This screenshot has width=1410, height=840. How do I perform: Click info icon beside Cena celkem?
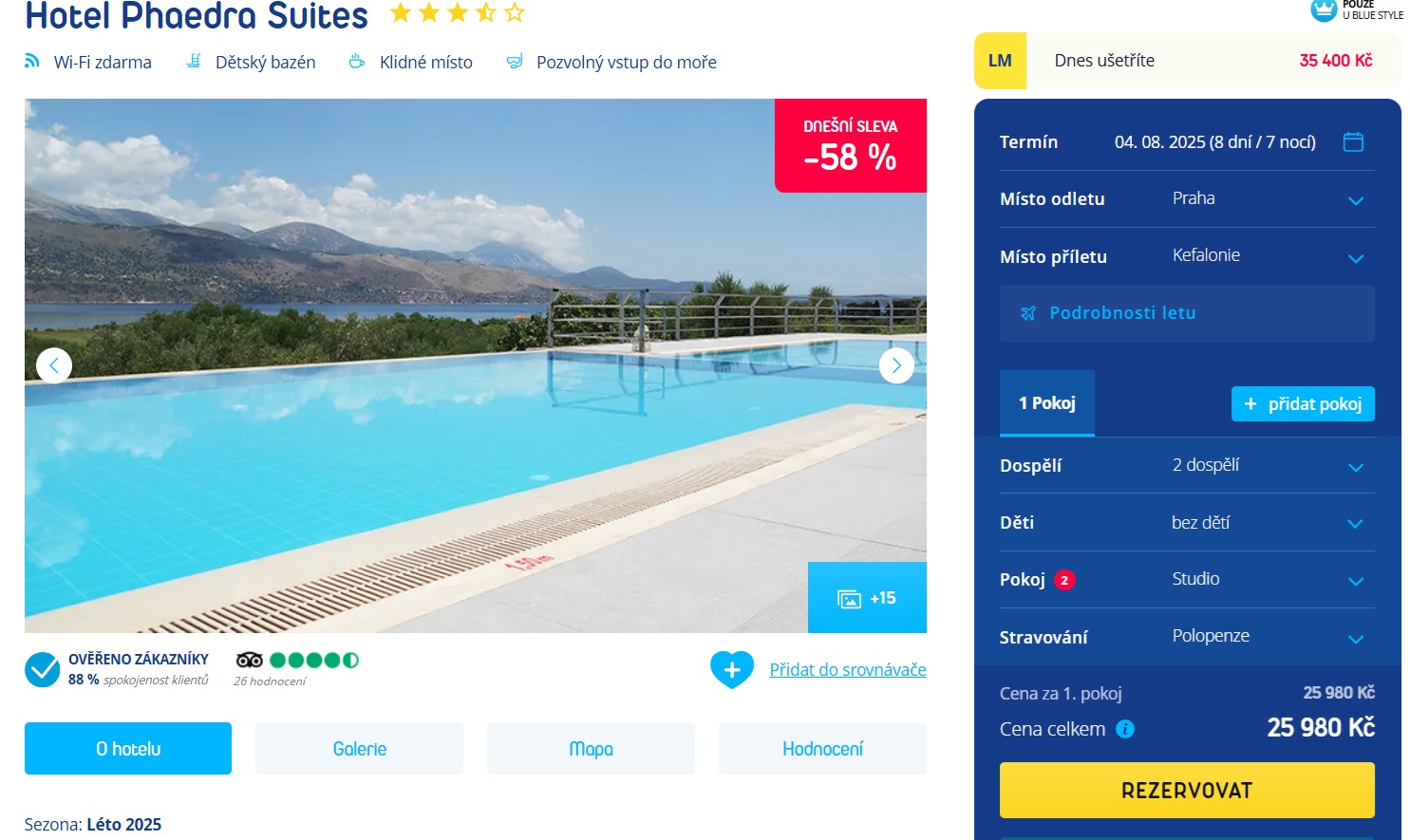pyautogui.click(x=1125, y=729)
